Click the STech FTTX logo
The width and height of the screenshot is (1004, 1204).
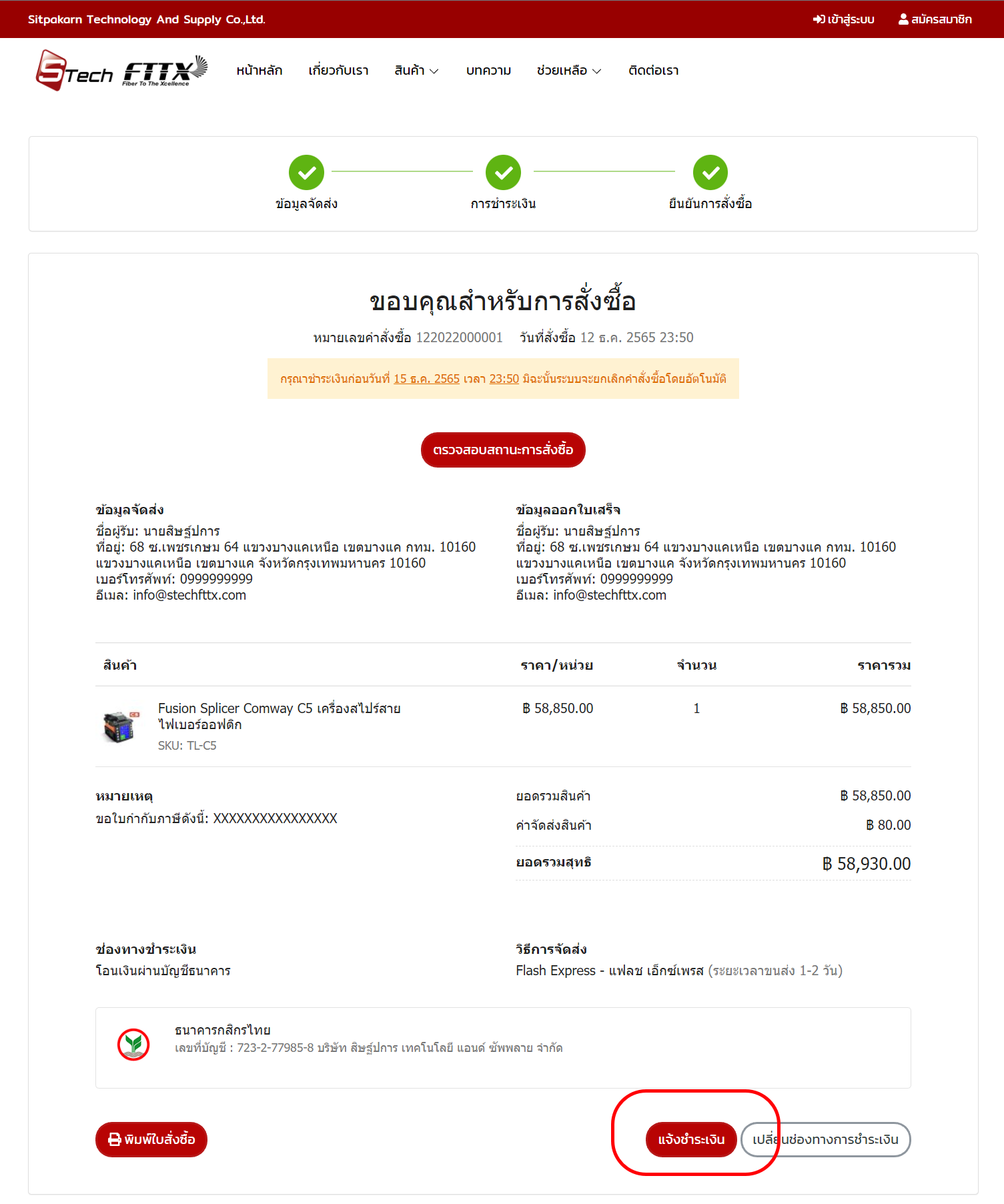(121, 71)
